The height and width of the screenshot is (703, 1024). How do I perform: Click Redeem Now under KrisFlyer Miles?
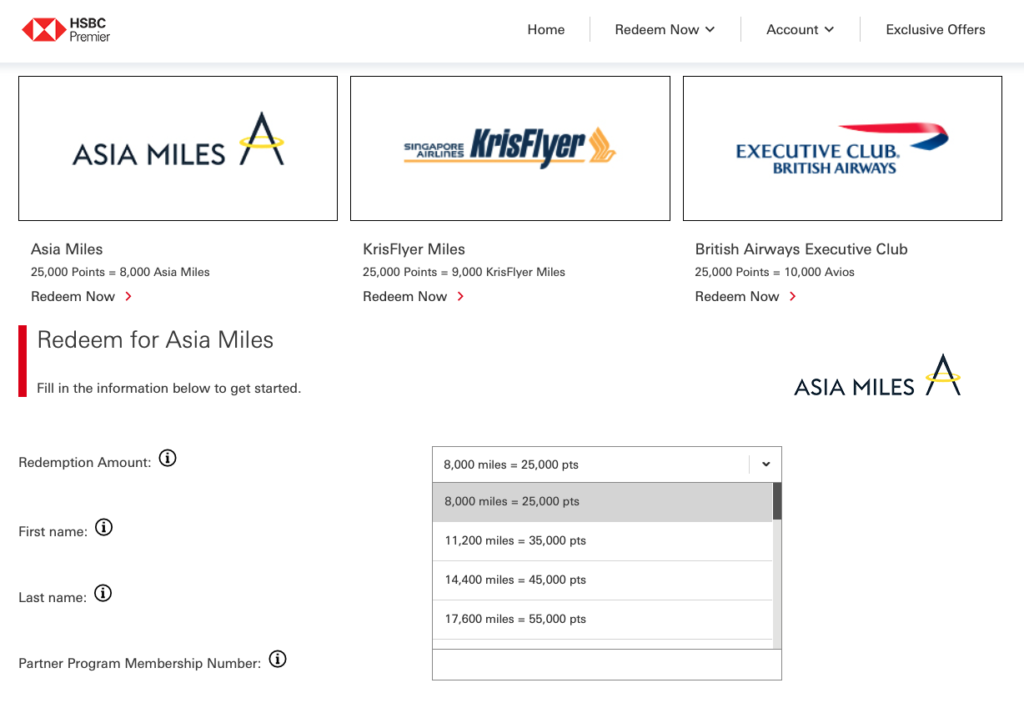(404, 296)
